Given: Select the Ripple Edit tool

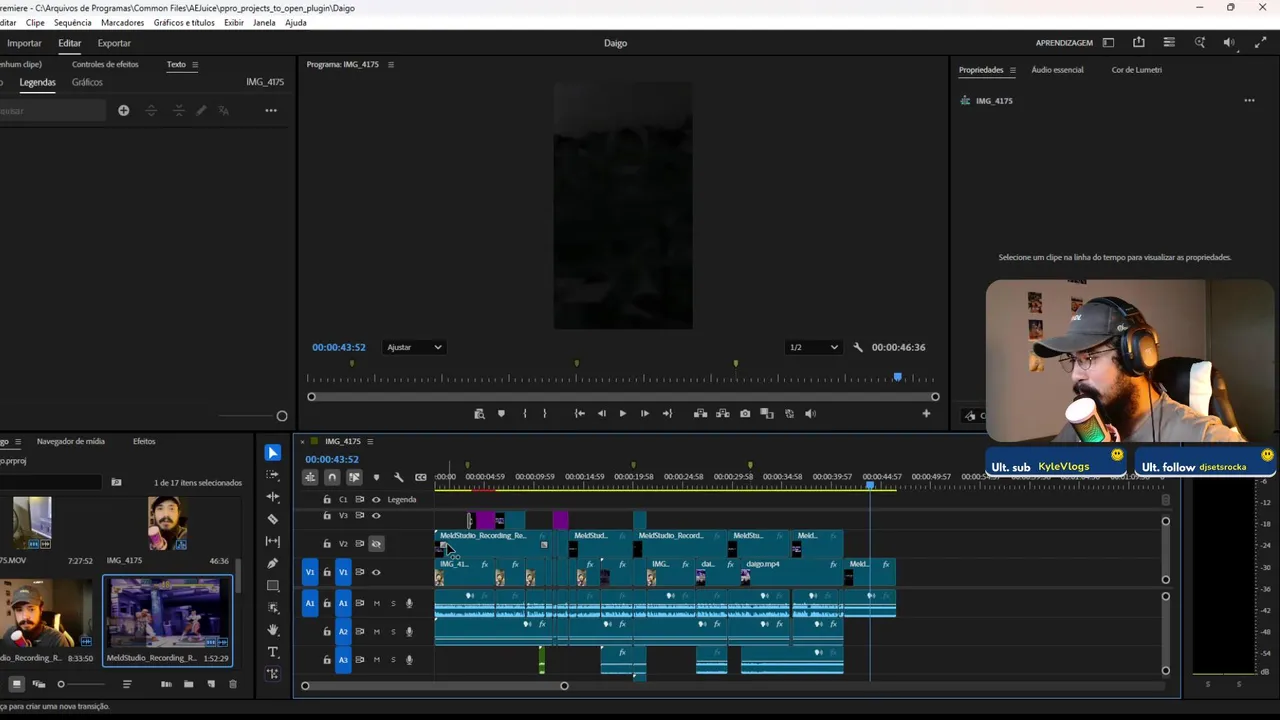Looking at the screenshot, I should 273,497.
